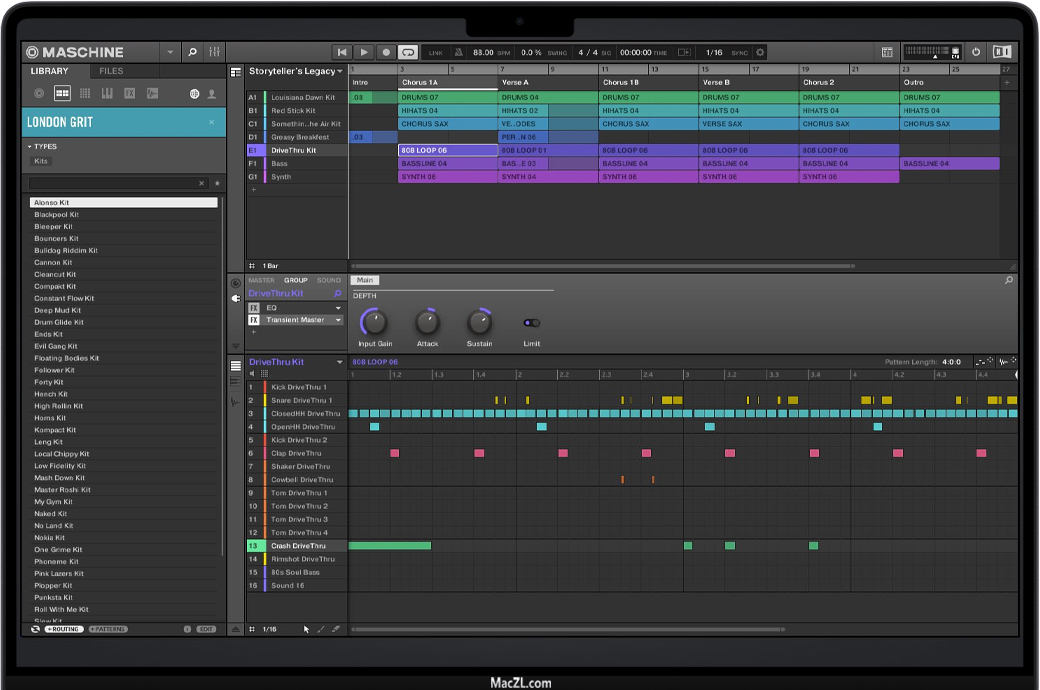Open the MASCHINE main menu arrow
1040x690 pixels.
click(x=169, y=52)
